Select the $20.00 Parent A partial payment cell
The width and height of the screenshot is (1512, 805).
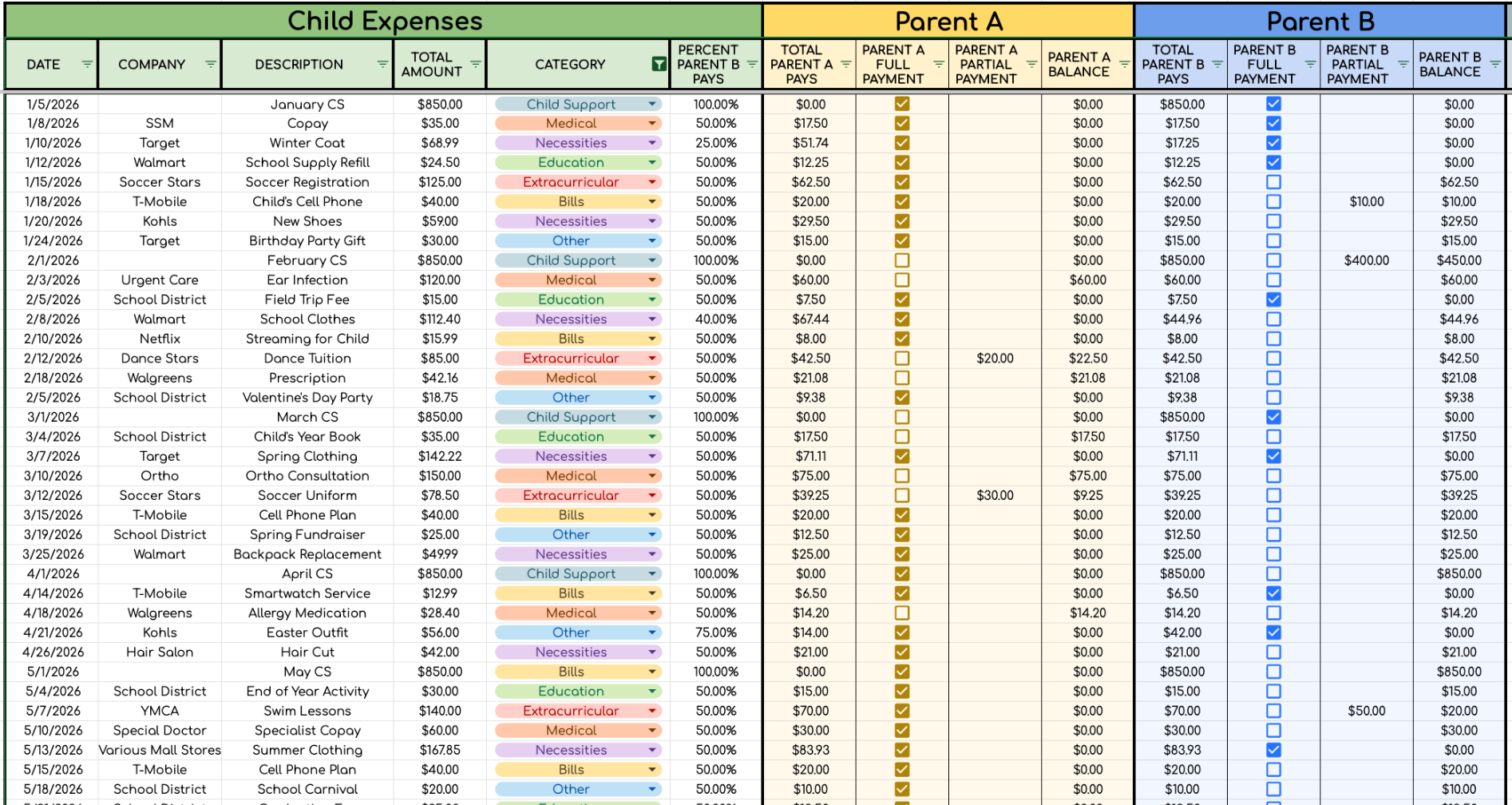pos(995,358)
